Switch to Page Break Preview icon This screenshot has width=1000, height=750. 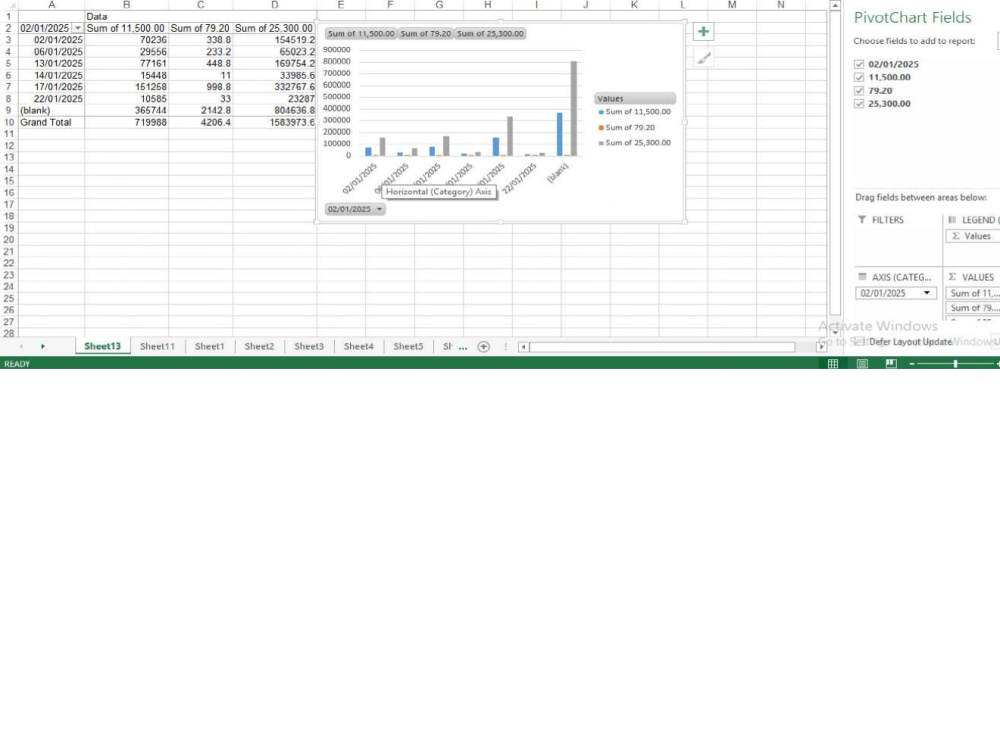[x=891, y=364]
